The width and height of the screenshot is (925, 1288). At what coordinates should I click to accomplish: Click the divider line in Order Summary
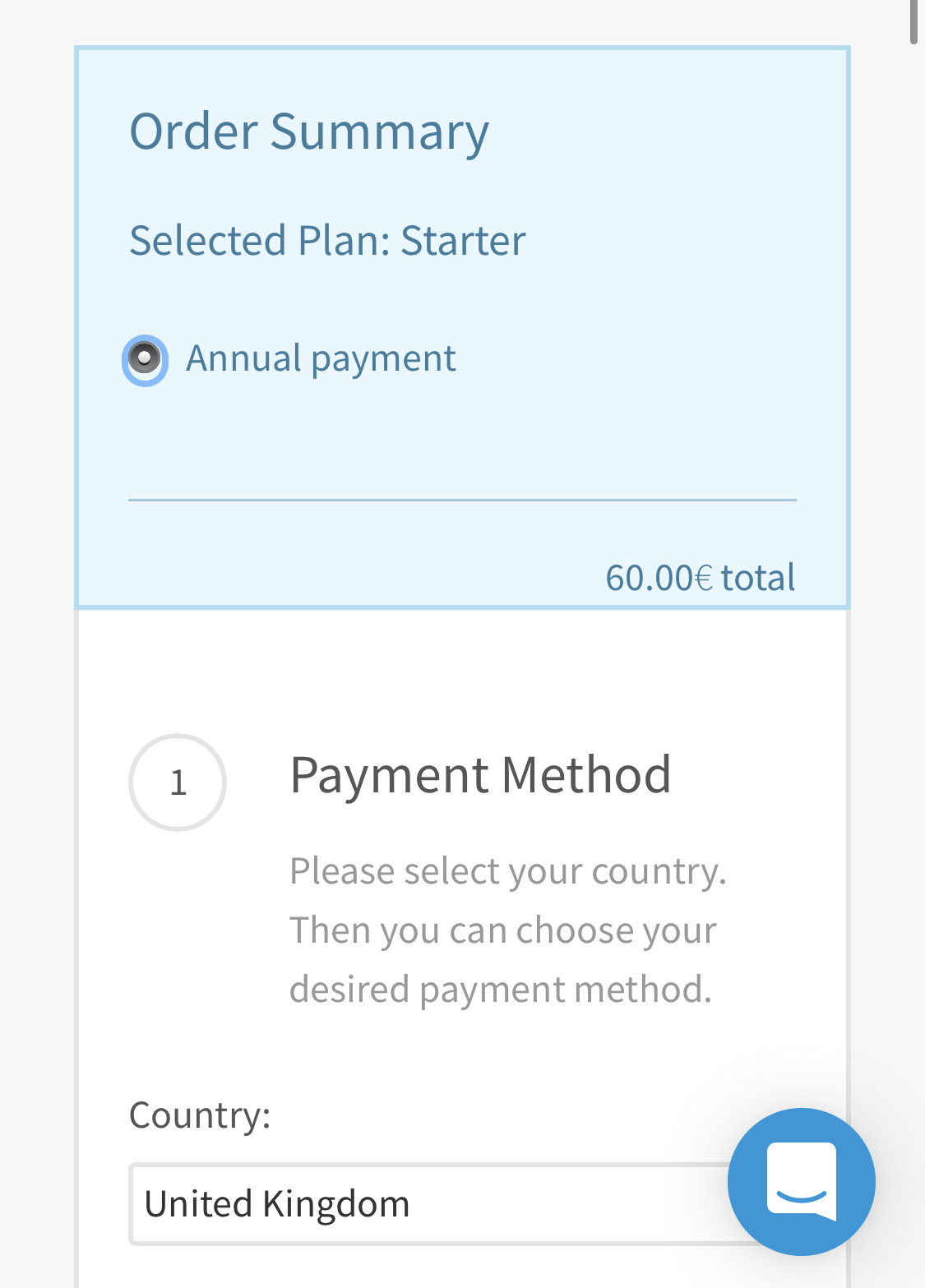(x=462, y=500)
